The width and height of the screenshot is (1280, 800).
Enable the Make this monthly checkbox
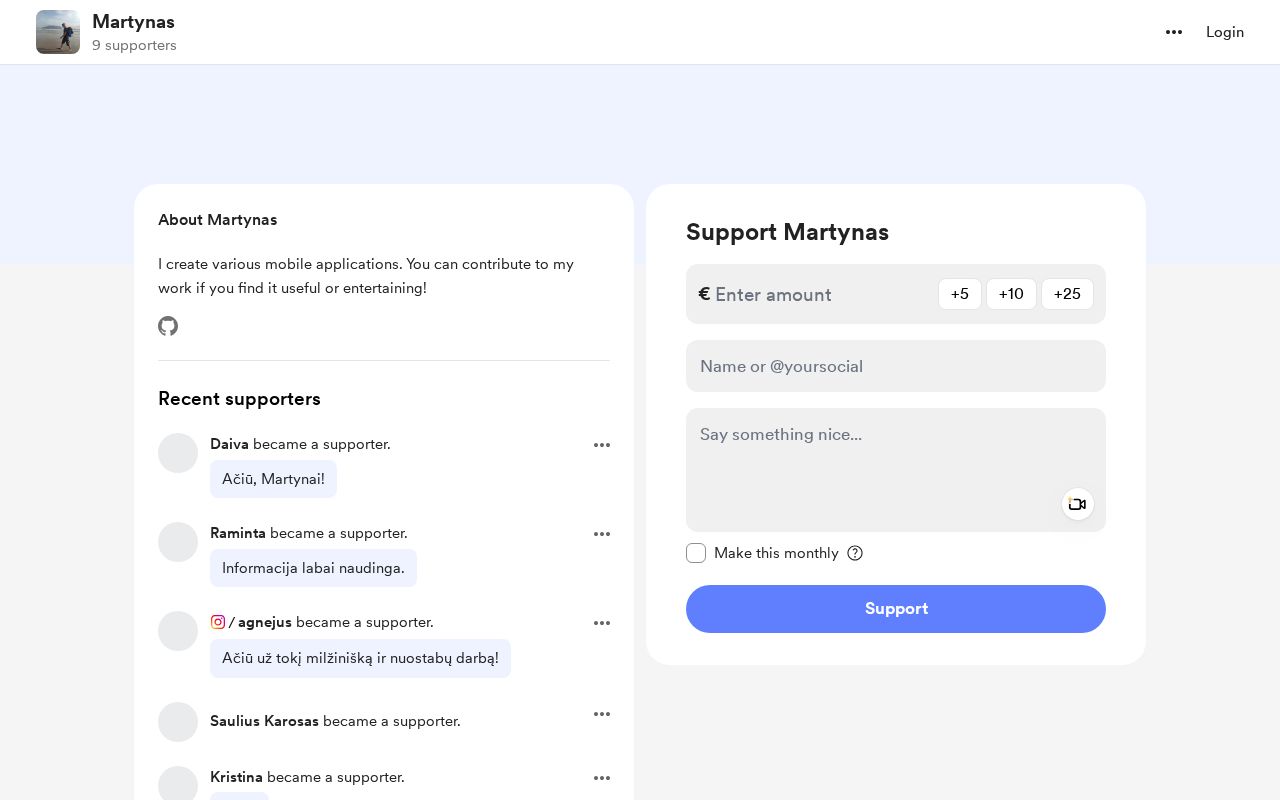(696, 553)
